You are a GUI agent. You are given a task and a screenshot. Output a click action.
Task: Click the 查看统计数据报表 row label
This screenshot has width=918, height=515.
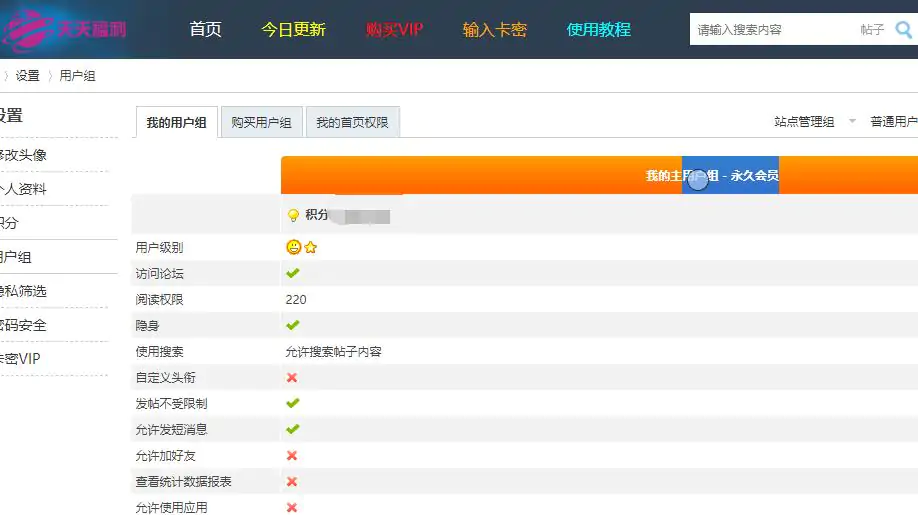point(184,482)
